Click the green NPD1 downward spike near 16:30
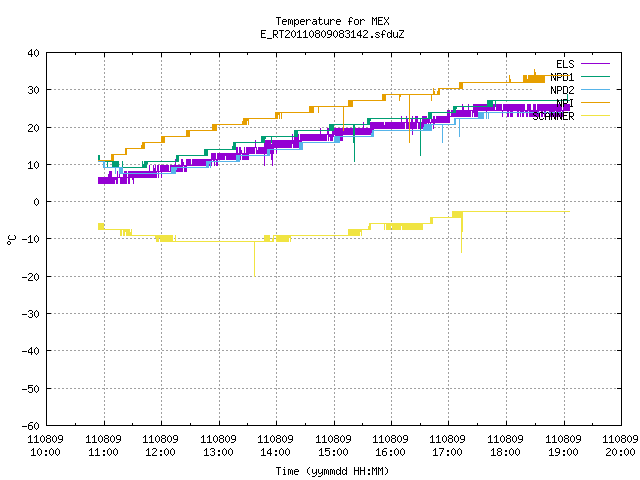 tap(420, 137)
